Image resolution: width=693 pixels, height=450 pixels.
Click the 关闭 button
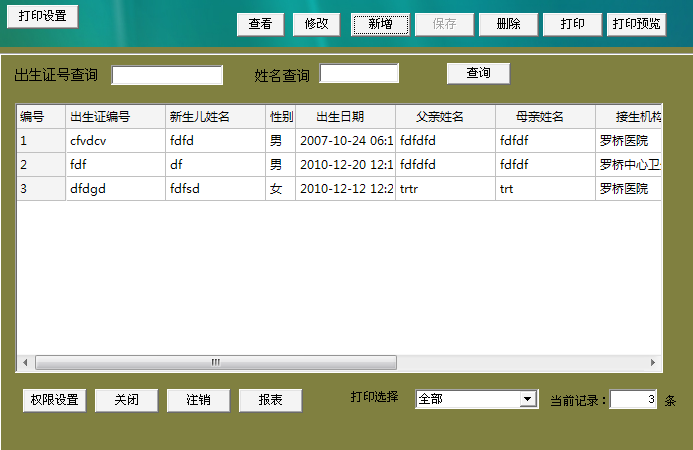[126, 400]
